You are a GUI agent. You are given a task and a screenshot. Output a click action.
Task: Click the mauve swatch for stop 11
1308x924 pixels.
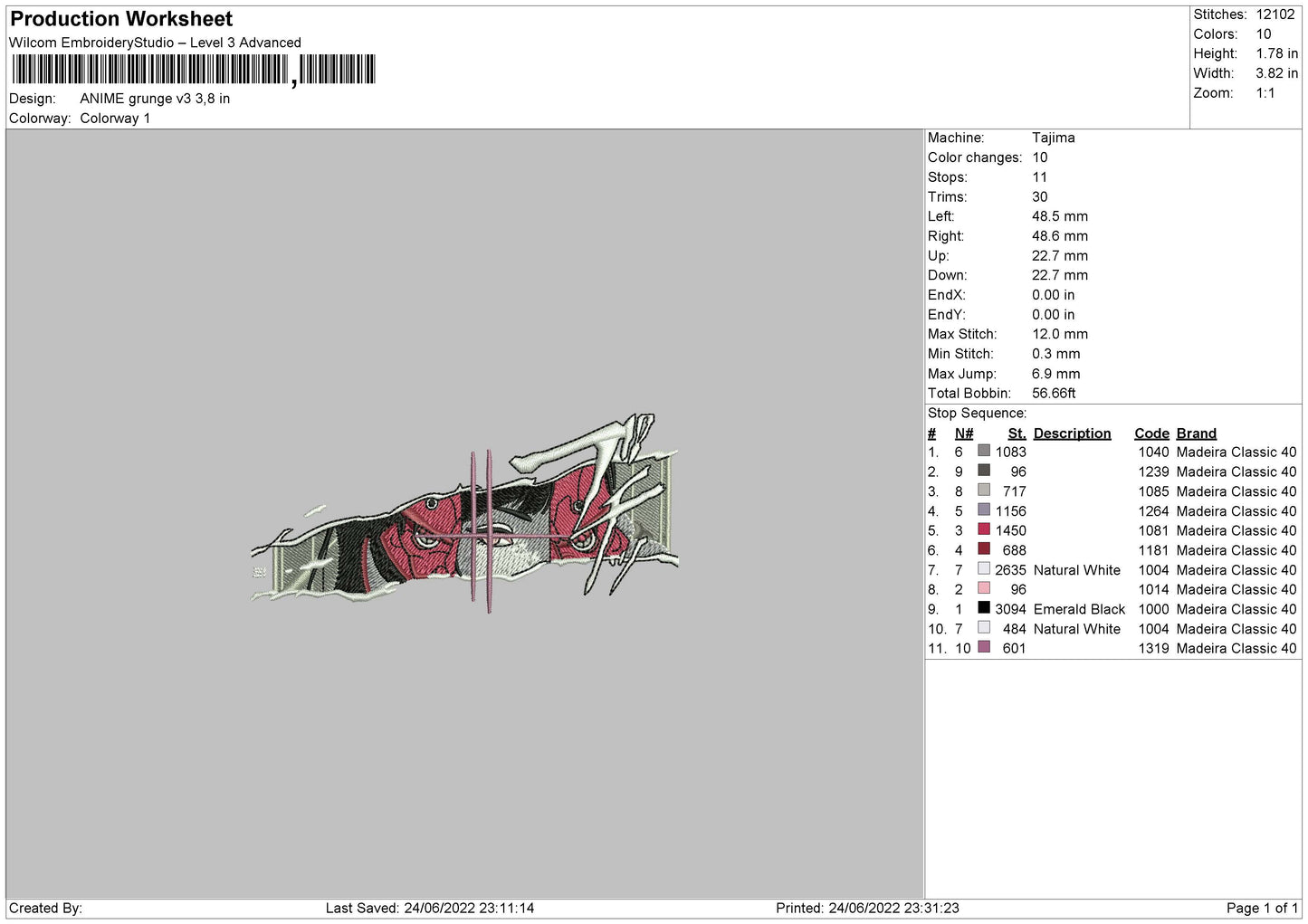click(984, 647)
